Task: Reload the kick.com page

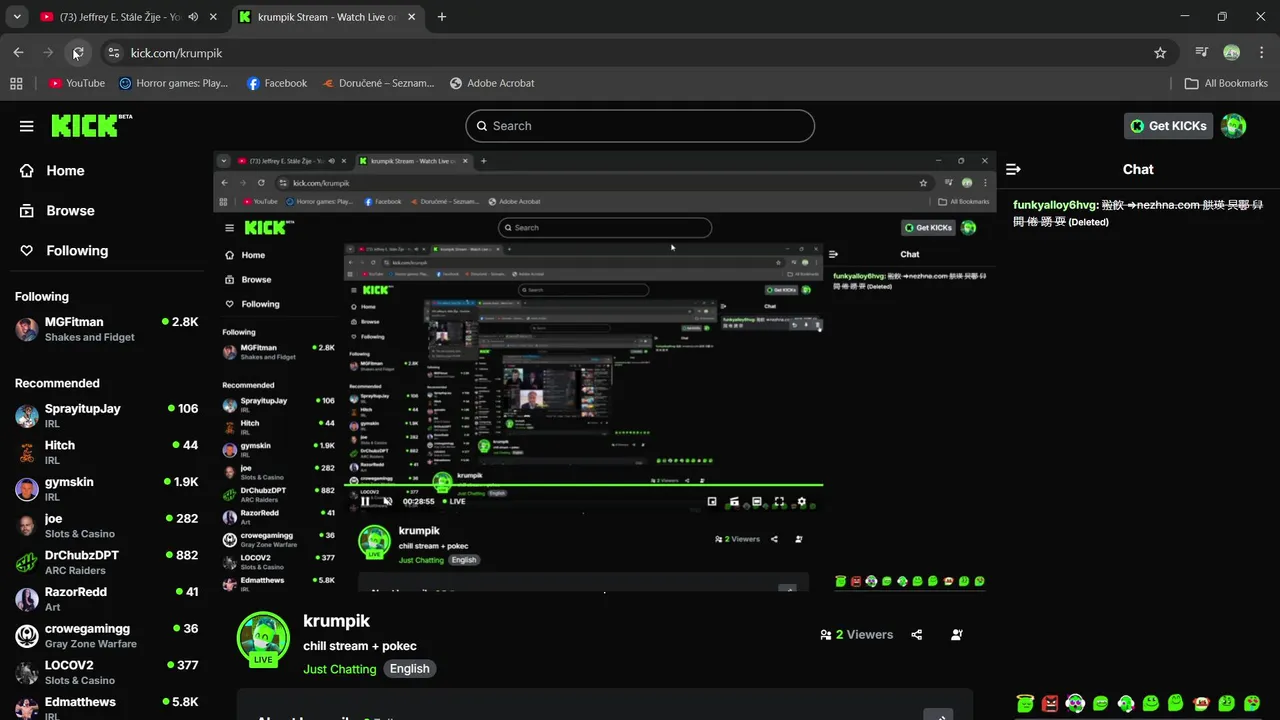Action: [77, 52]
